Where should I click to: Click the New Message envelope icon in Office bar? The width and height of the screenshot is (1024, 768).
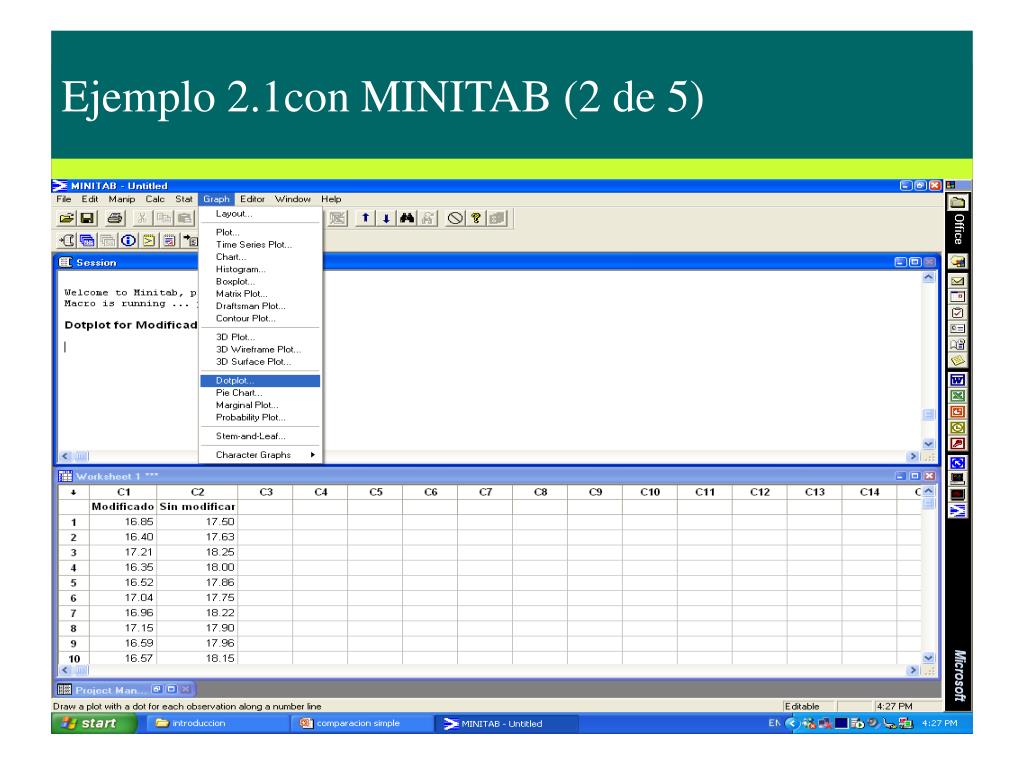[x=957, y=281]
